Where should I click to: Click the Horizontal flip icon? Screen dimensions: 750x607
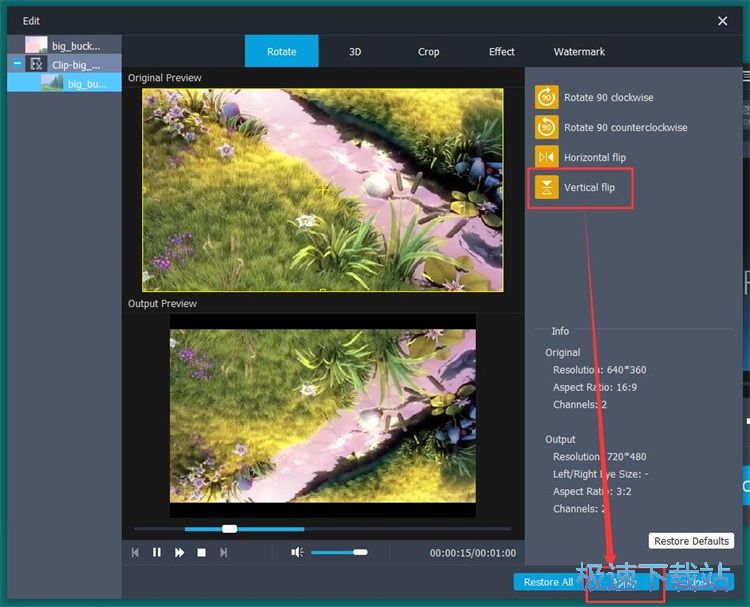[546, 157]
